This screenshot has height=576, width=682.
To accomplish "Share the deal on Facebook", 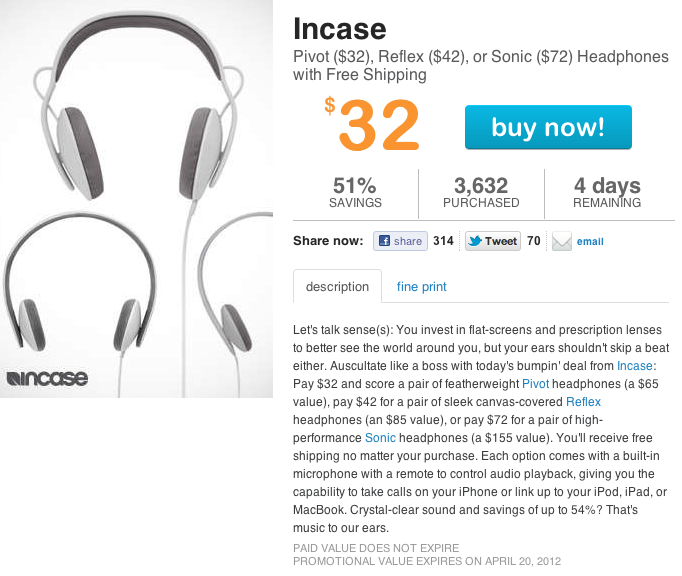I will 400,241.
